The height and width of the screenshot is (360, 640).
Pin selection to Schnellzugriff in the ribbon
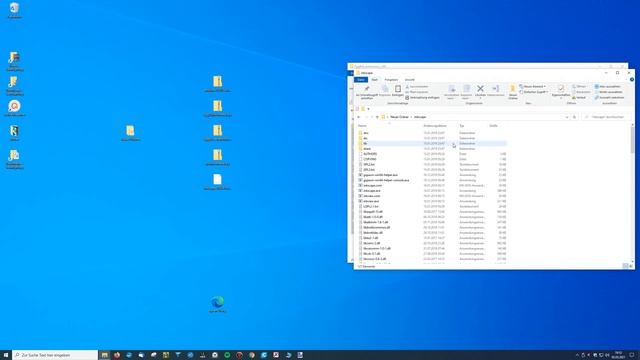click(x=367, y=92)
